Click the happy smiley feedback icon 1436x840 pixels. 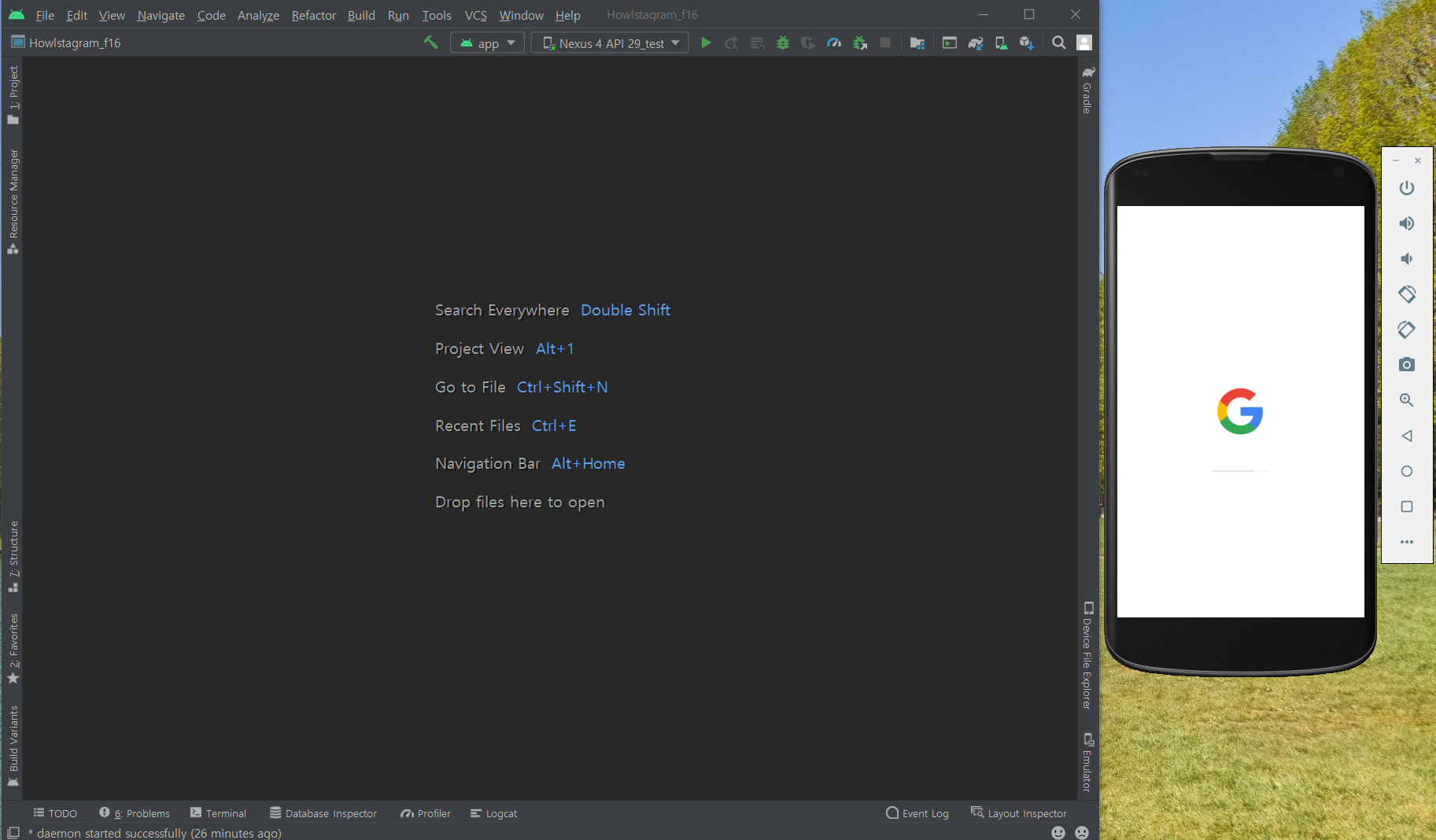click(x=1058, y=832)
